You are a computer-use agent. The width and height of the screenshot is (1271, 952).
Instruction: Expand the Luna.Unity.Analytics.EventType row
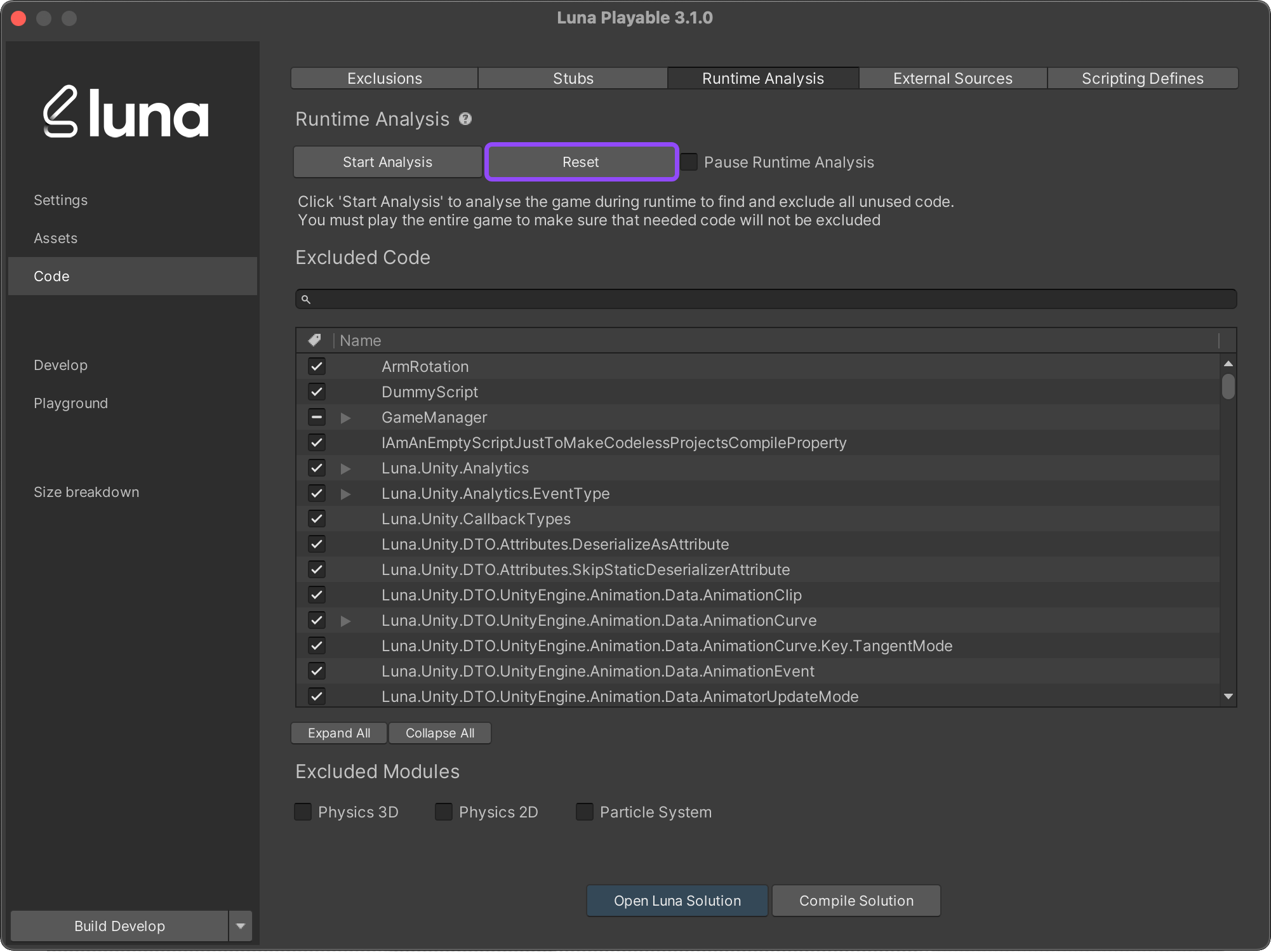[x=345, y=494]
